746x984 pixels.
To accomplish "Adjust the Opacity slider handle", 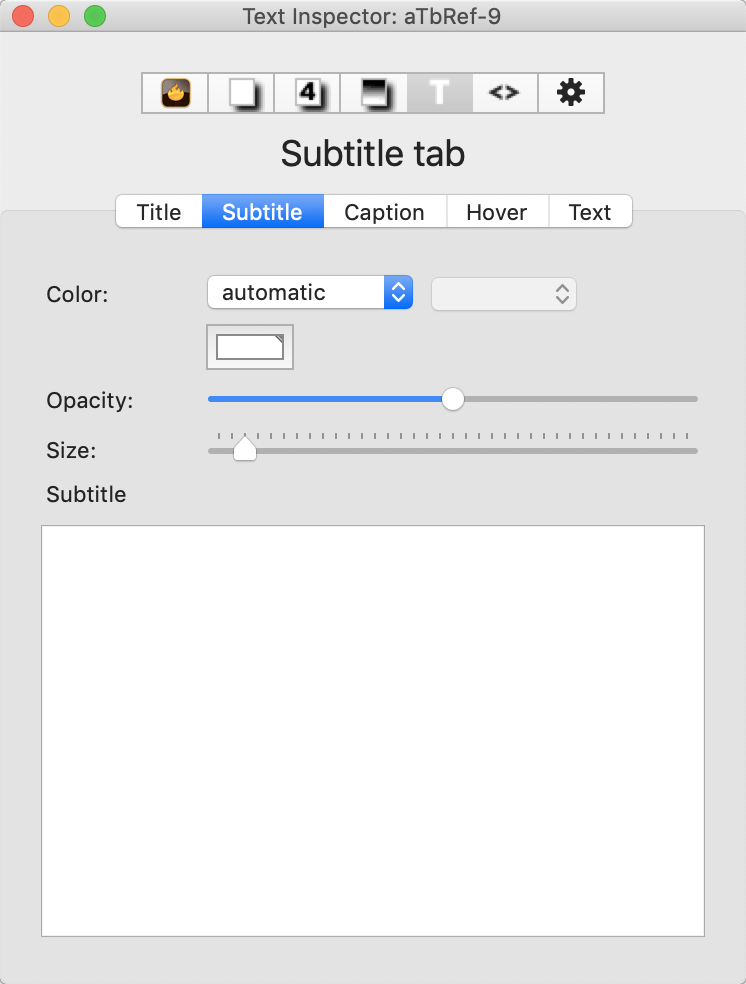I will point(452,399).
